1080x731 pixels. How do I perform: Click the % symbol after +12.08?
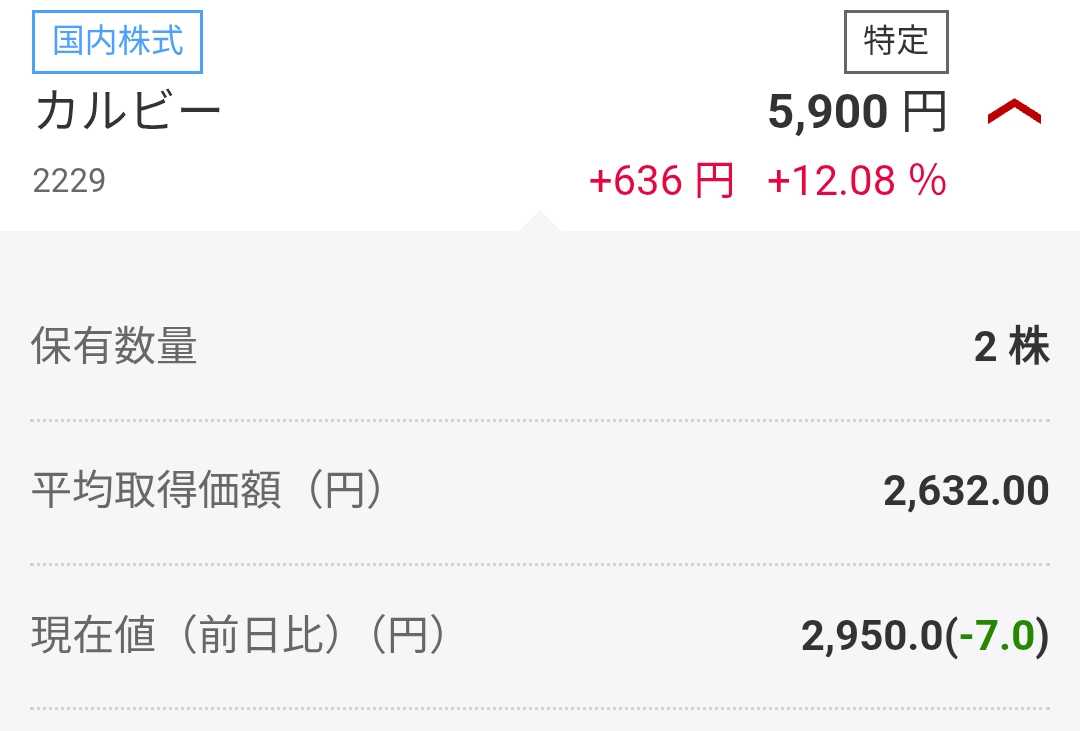927,181
